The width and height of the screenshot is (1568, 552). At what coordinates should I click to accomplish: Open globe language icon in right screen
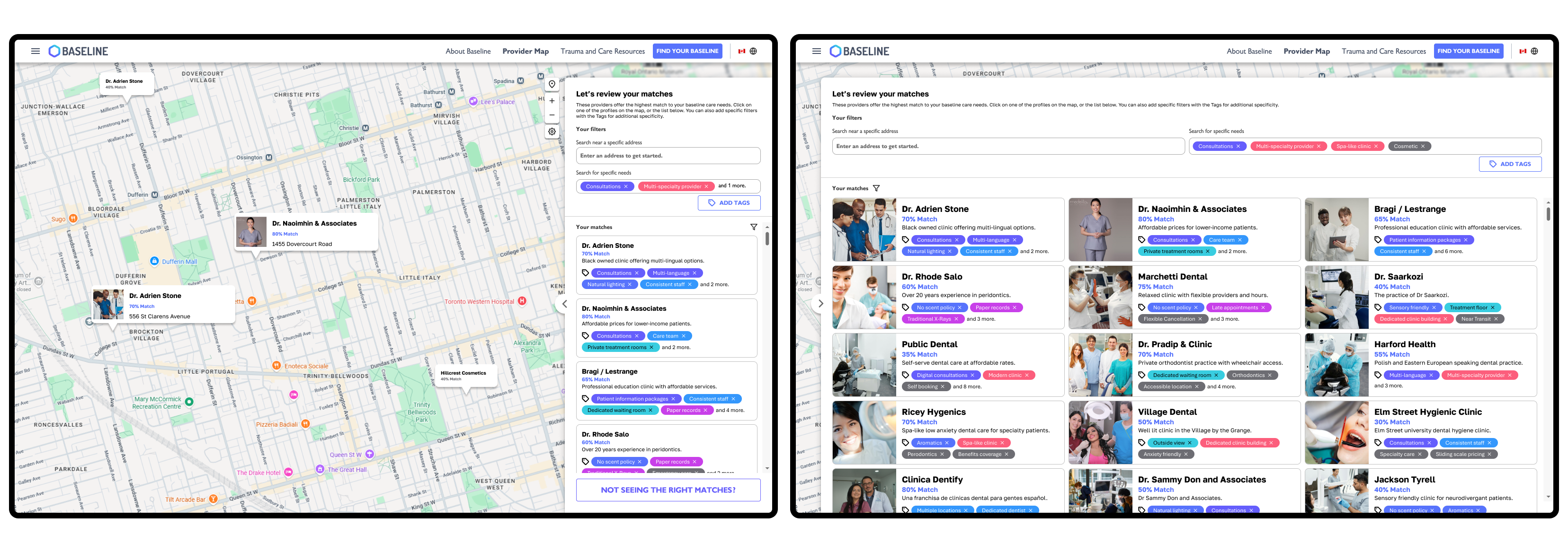pyautogui.click(x=1534, y=51)
